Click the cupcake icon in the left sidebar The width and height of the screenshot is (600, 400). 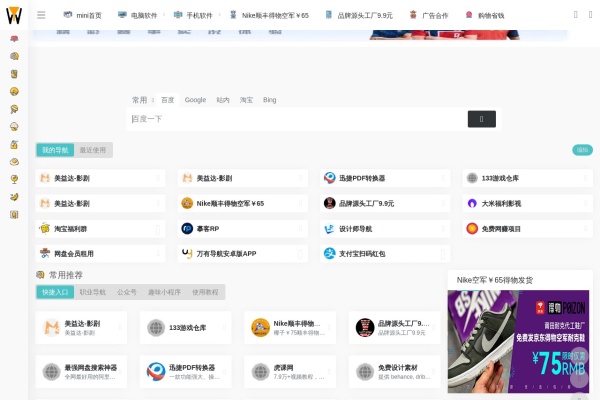(14, 127)
